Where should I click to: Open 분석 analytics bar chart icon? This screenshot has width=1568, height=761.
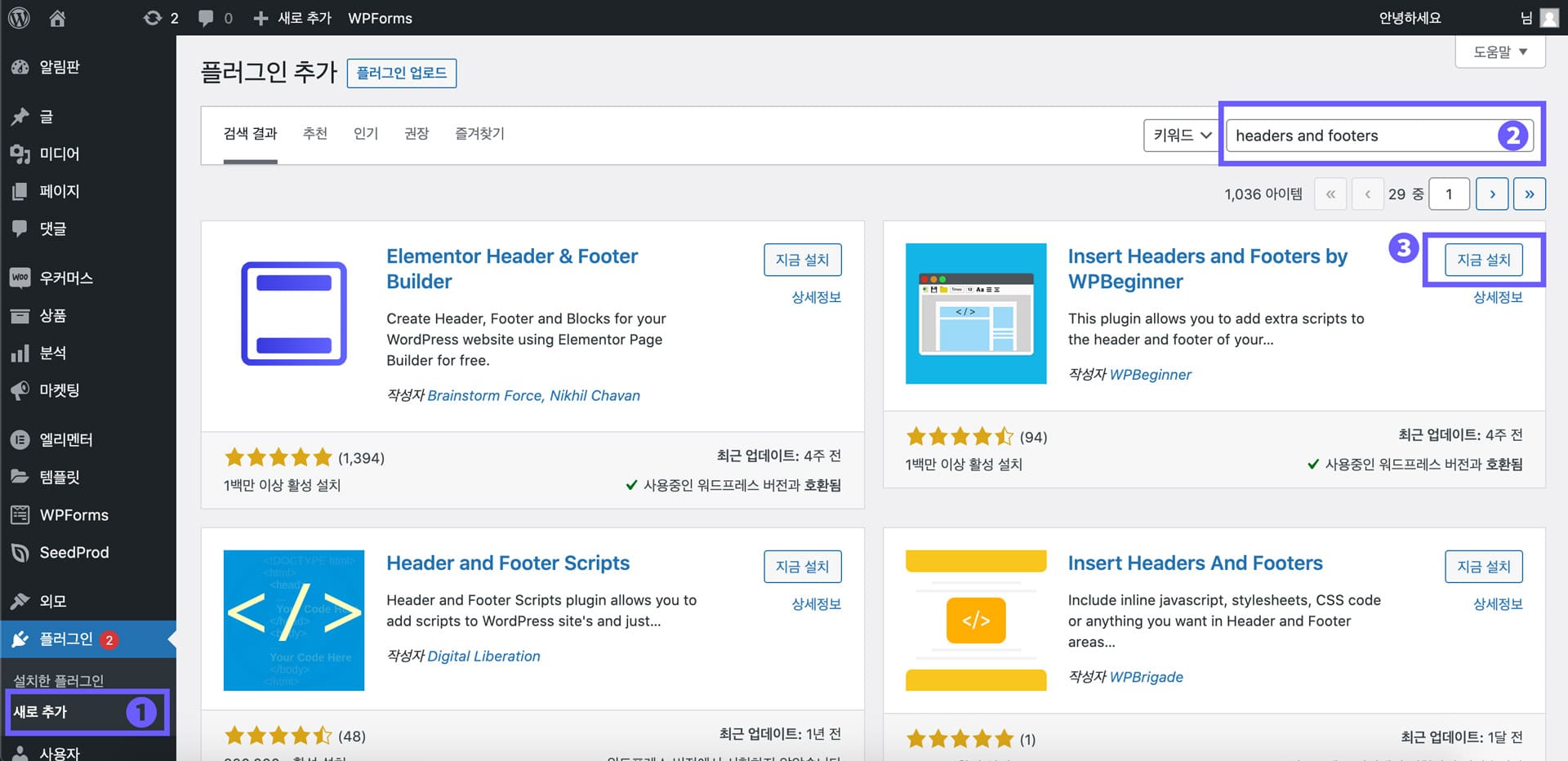pos(20,353)
